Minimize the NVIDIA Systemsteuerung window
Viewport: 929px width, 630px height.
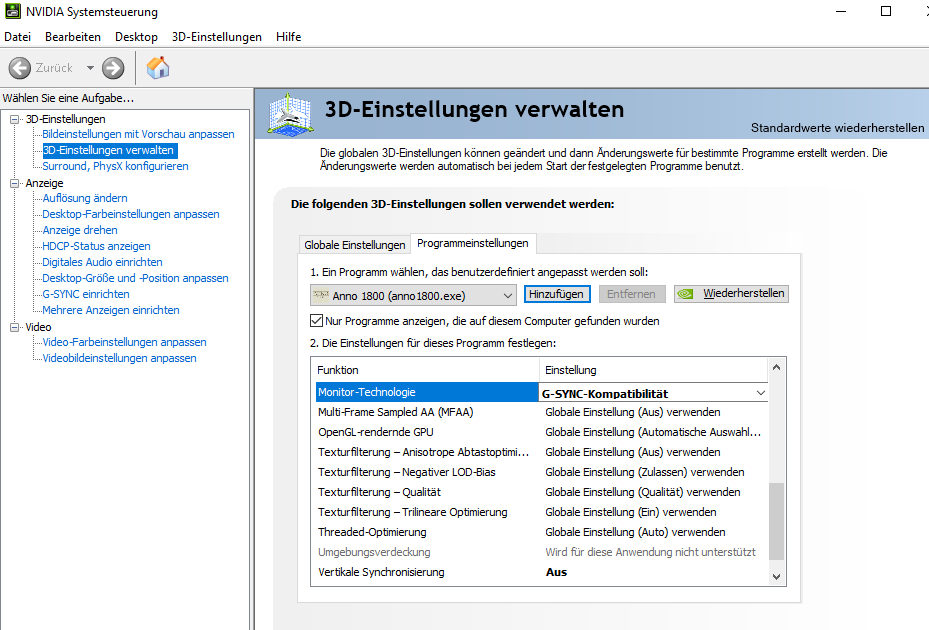coord(841,11)
